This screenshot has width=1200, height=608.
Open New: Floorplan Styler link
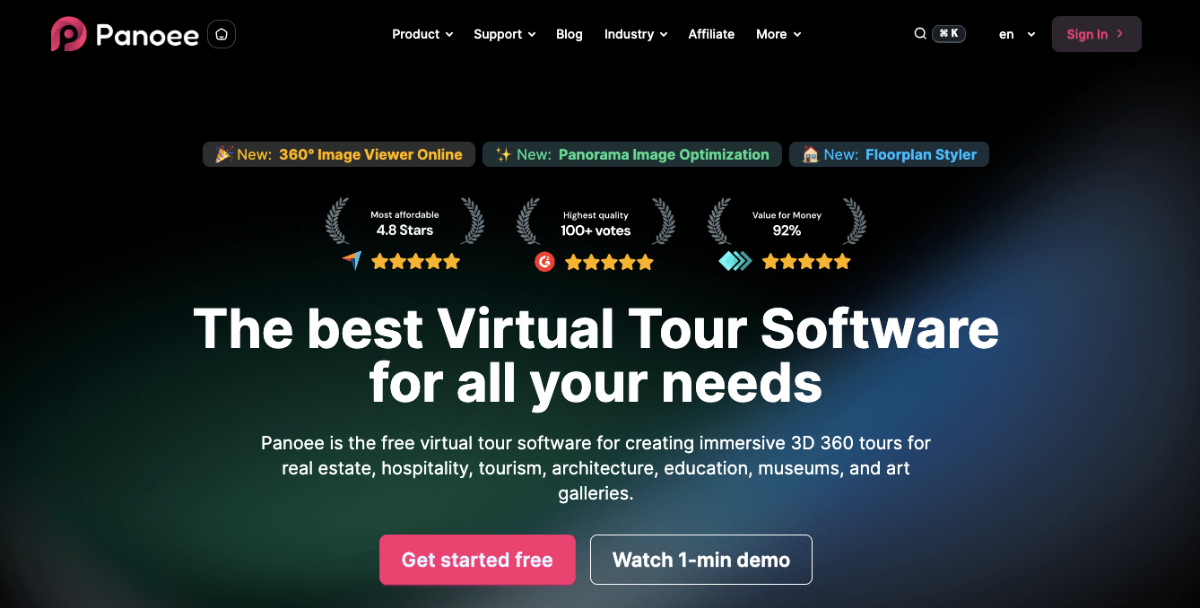click(x=890, y=154)
